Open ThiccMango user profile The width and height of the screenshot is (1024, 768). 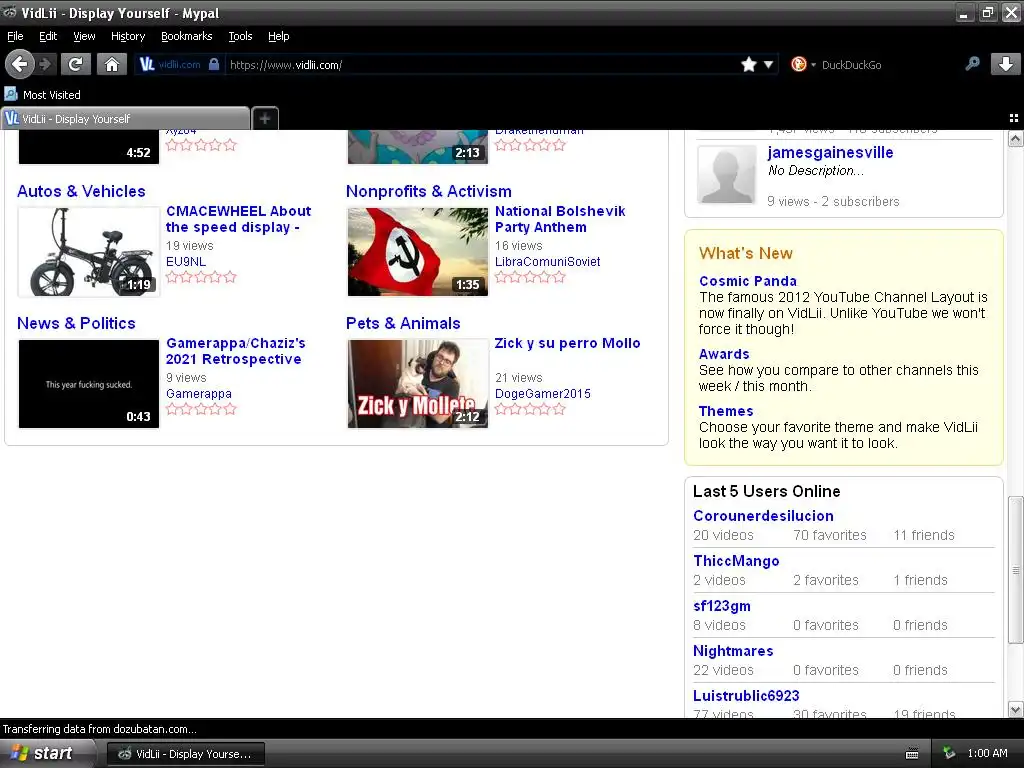tap(736, 561)
